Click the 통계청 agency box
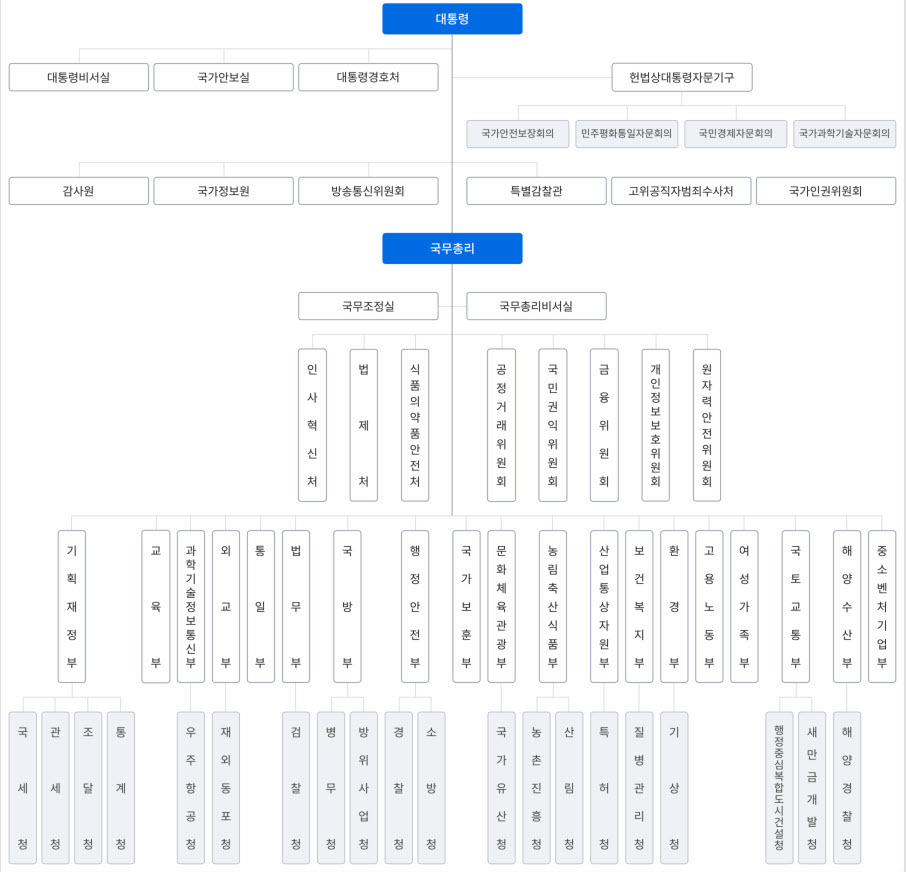Viewport: 906px width, 872px height. [121, 788]
